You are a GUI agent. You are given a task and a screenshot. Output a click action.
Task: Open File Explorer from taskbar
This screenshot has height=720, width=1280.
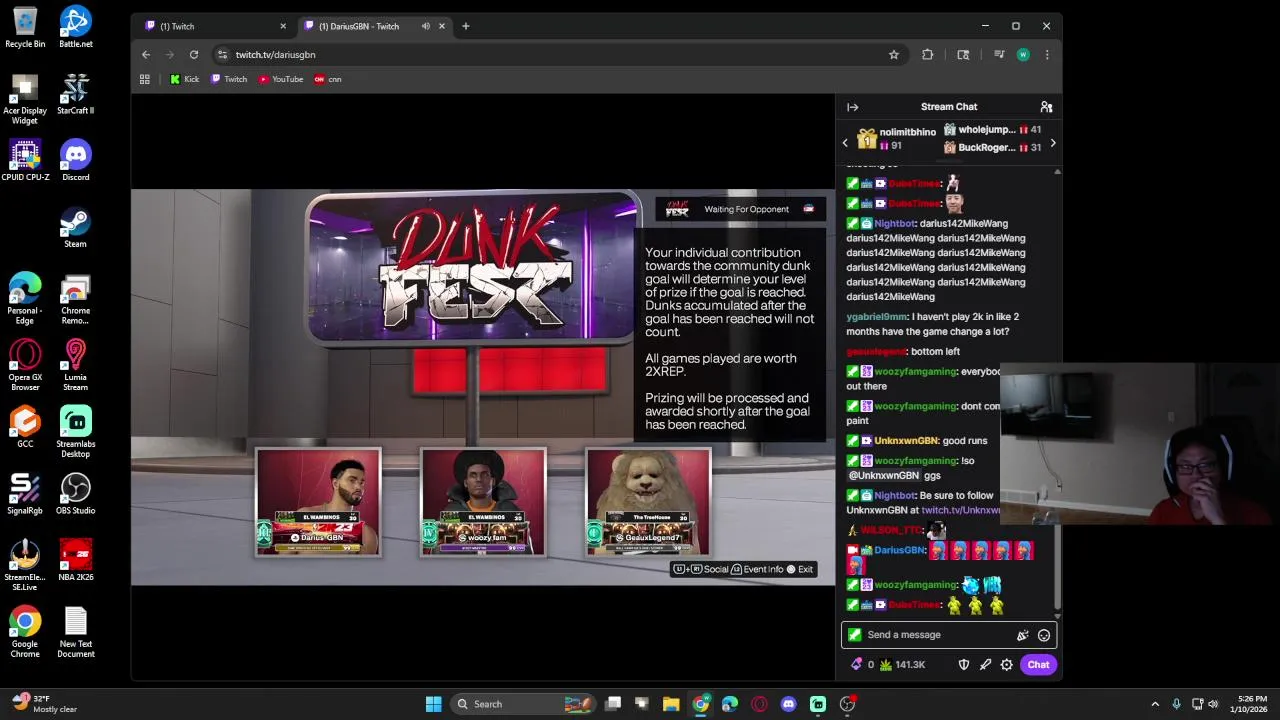point(671,704)
